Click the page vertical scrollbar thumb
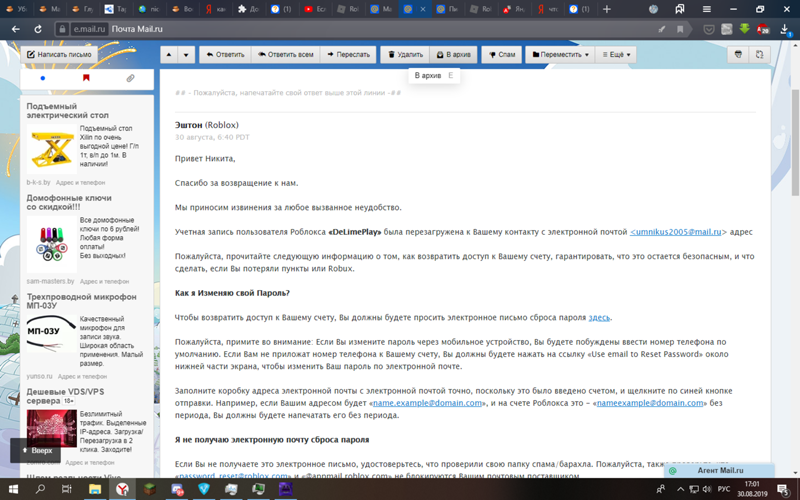This screenshot has width=800, height=500. 795,141
